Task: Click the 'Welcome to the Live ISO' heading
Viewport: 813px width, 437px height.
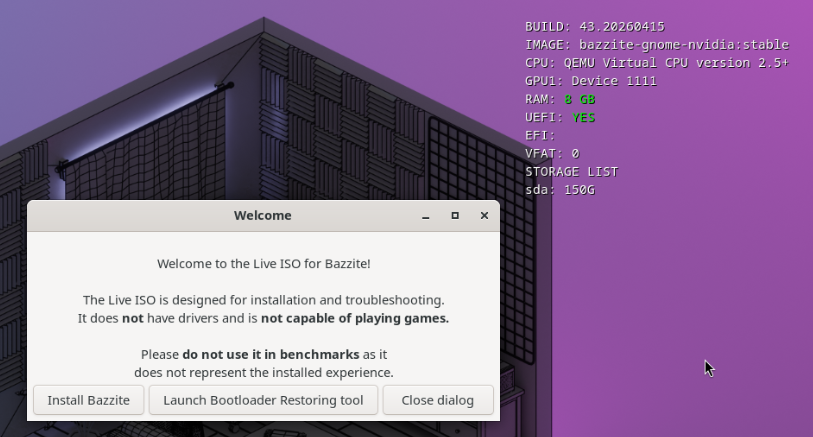Action: pos(263,264)
